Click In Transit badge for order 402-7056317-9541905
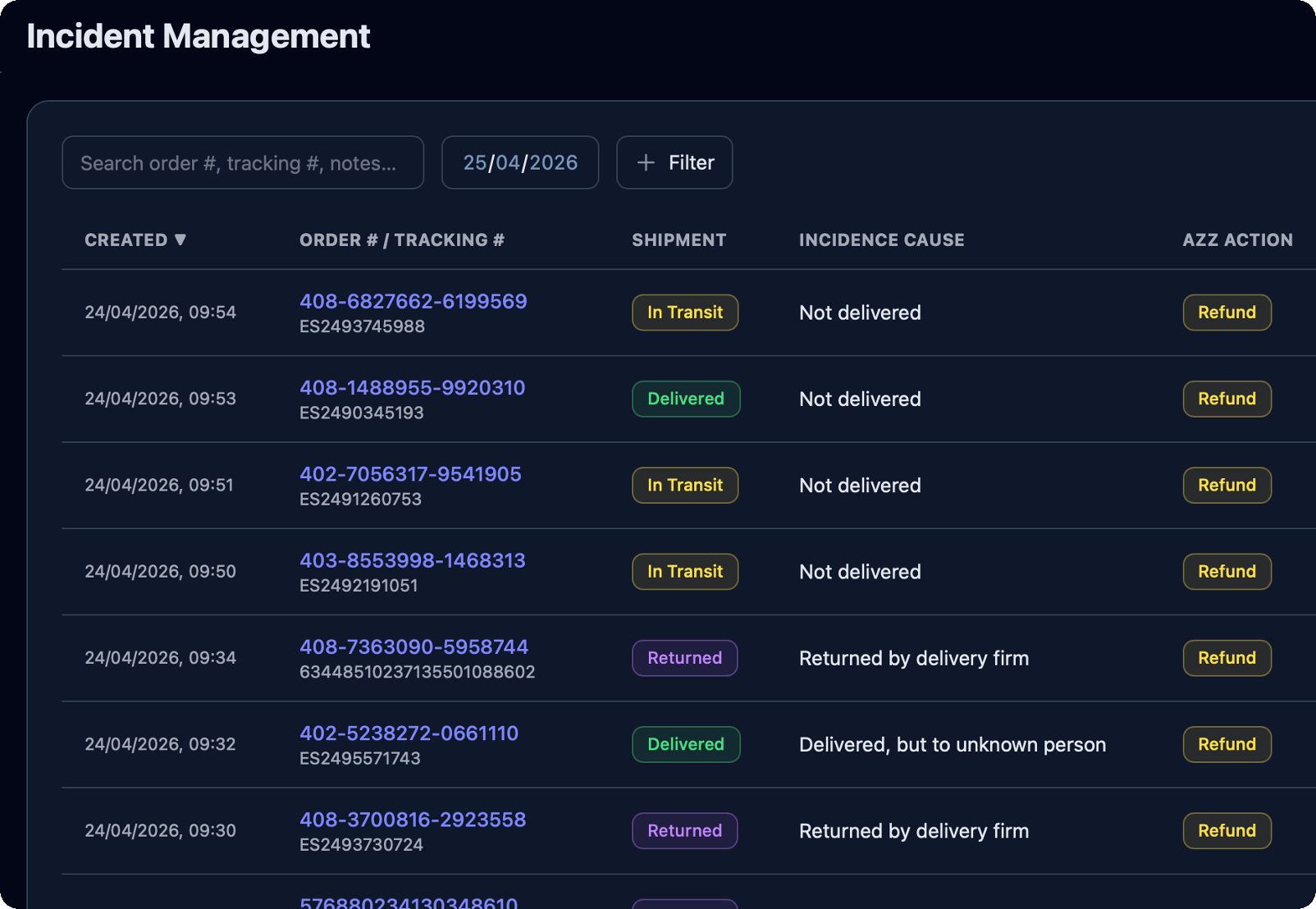This screenshot has height=909, width=1316. (x=685, y=485)
